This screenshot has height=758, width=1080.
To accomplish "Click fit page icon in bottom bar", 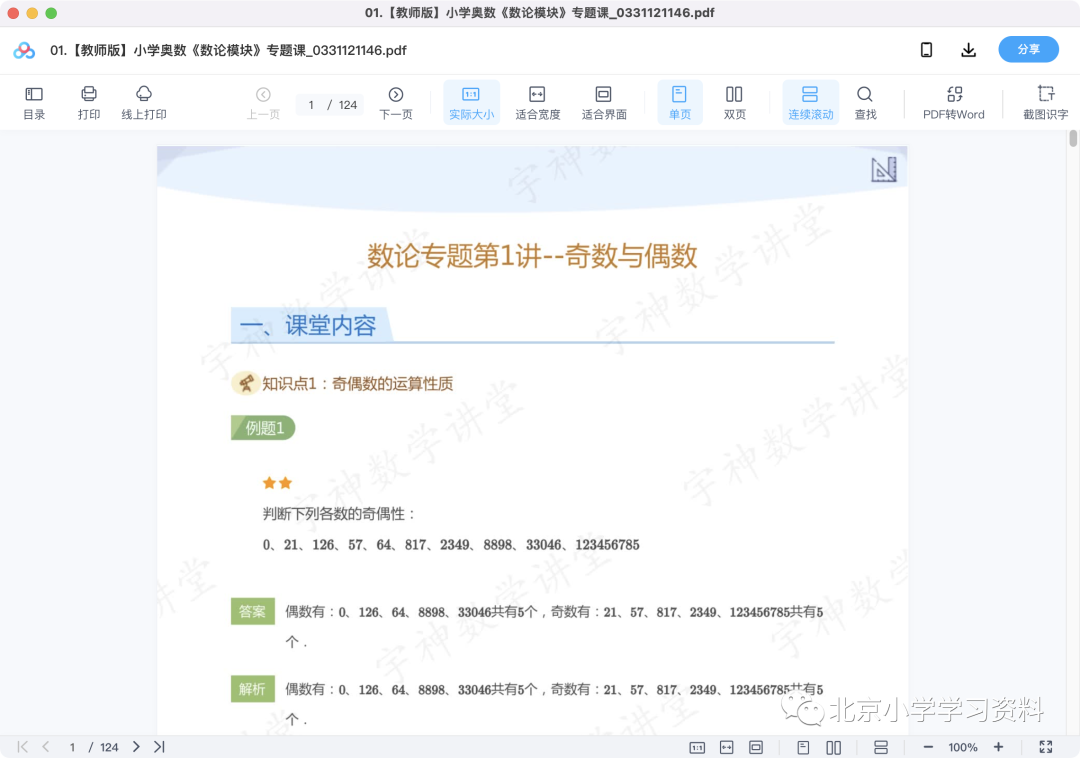I will 756,748.
